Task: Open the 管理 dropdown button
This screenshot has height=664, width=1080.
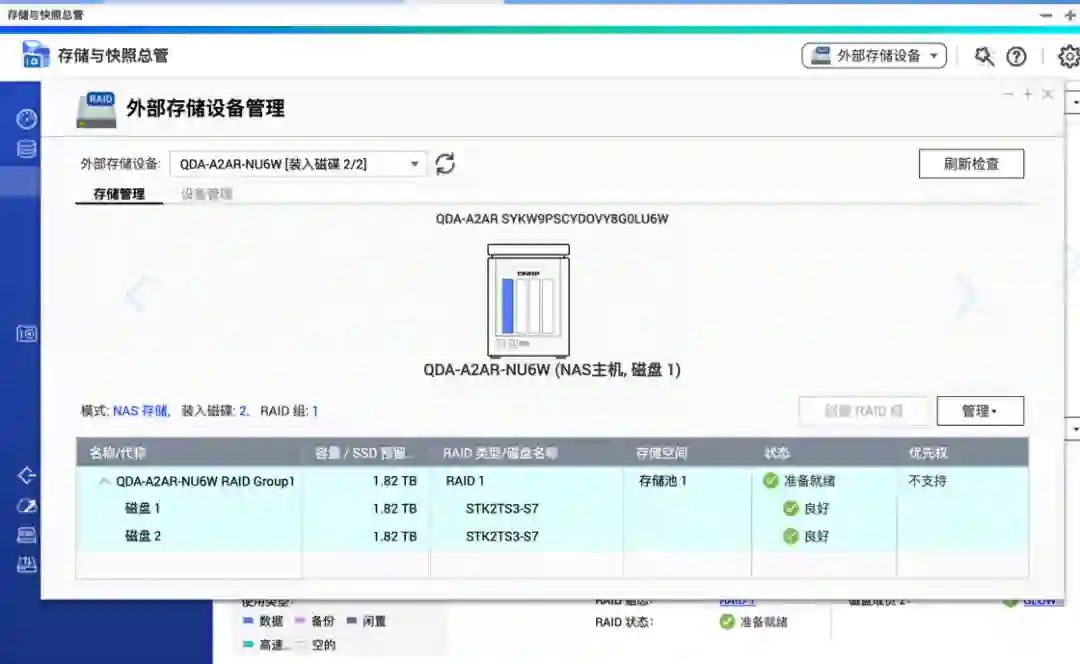Action: pyautogui.click(x=980, y=411)
